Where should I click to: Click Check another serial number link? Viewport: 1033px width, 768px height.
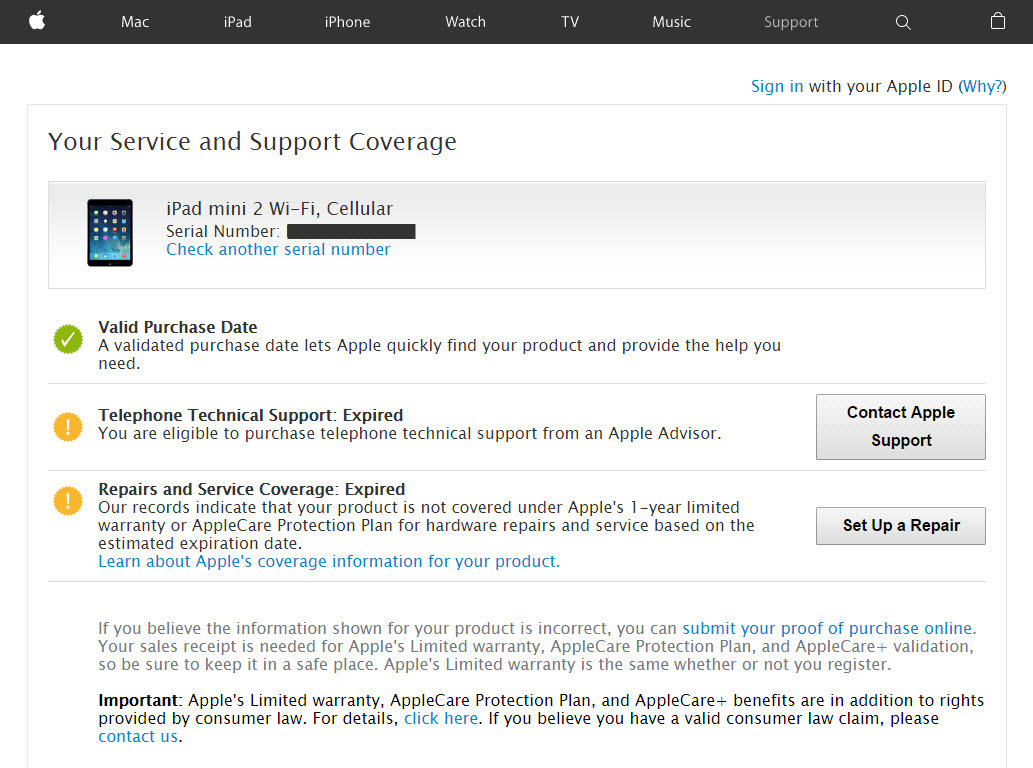[x=278, y=250]
